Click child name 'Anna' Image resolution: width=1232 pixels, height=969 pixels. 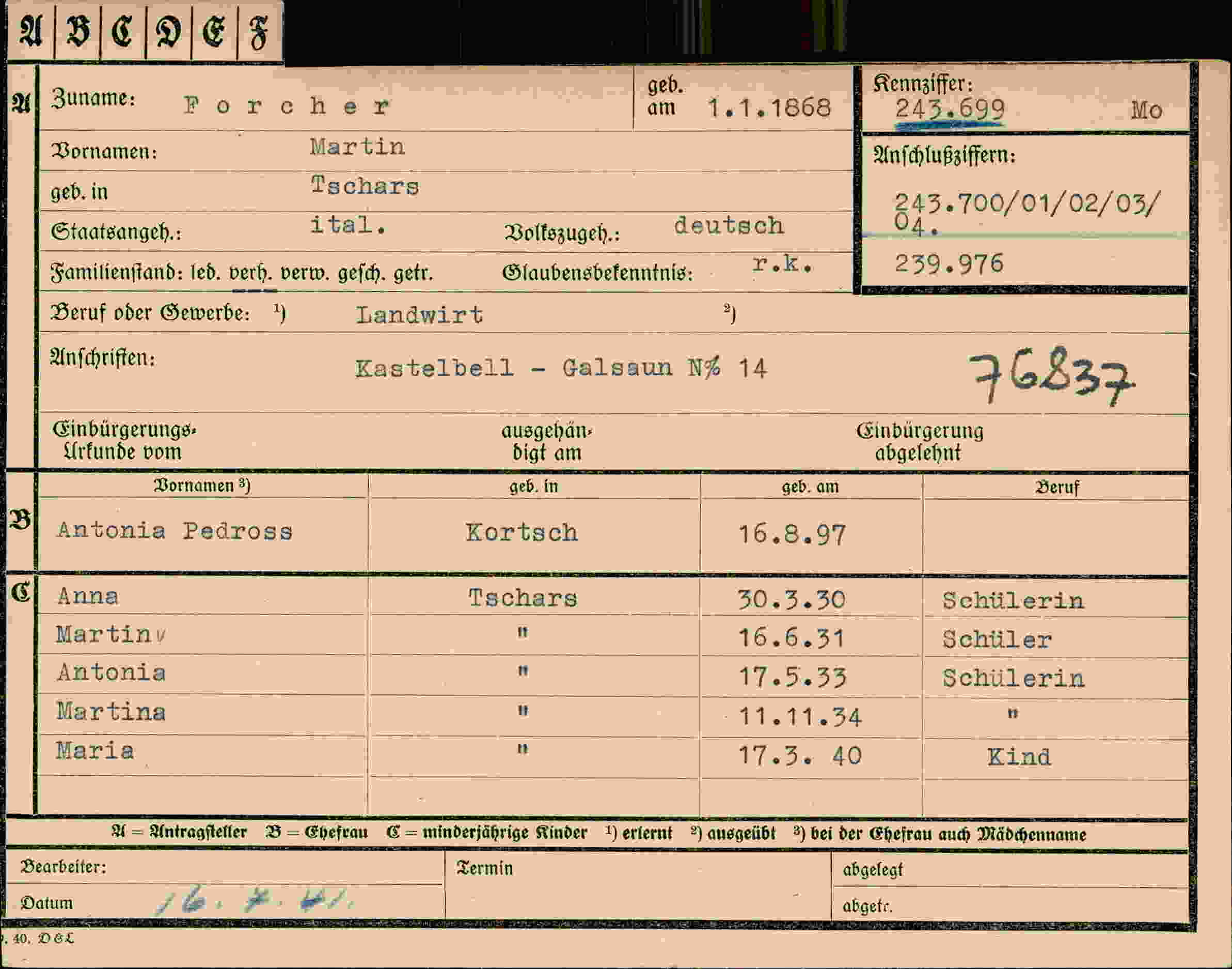click(x=88, y=596)
